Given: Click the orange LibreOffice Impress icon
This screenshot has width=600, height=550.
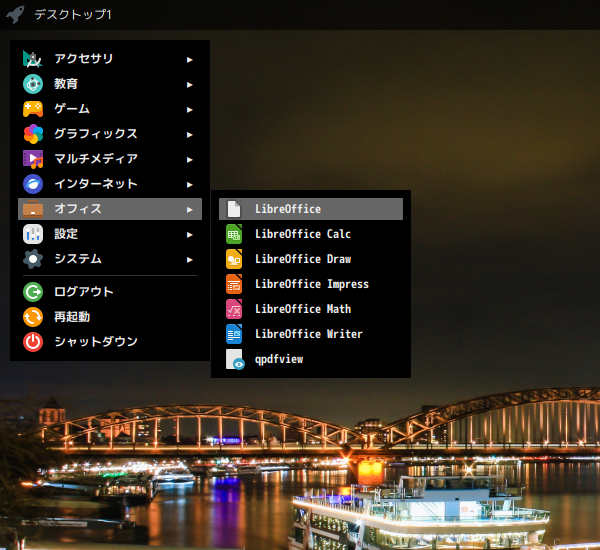Looking at the screenshot, I should tap(234, 284).
